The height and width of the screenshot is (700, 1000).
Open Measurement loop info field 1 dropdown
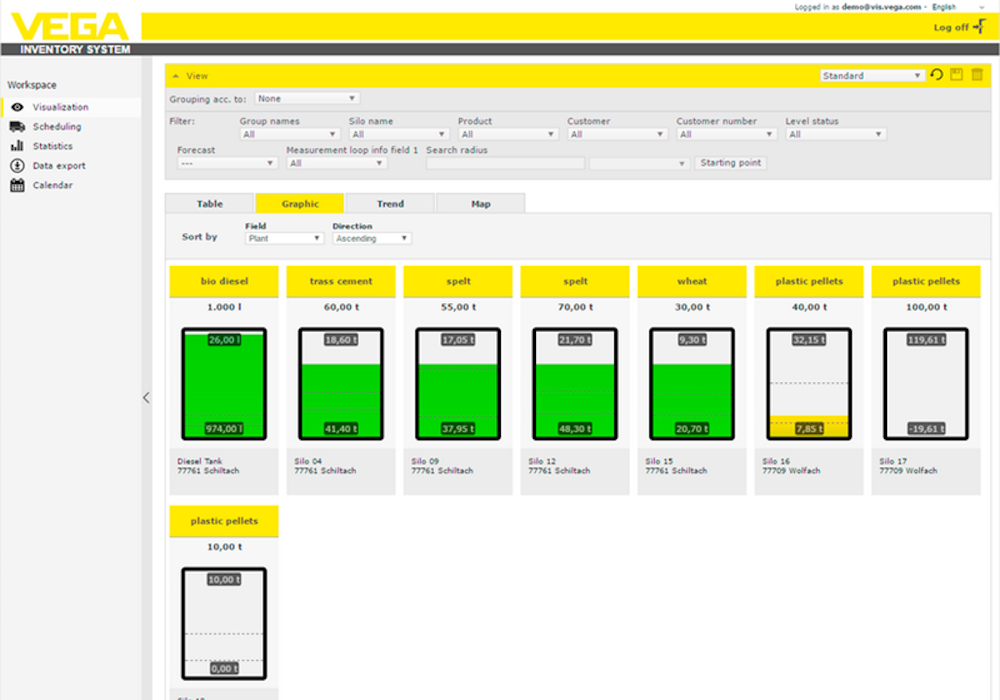pos(336,164)
